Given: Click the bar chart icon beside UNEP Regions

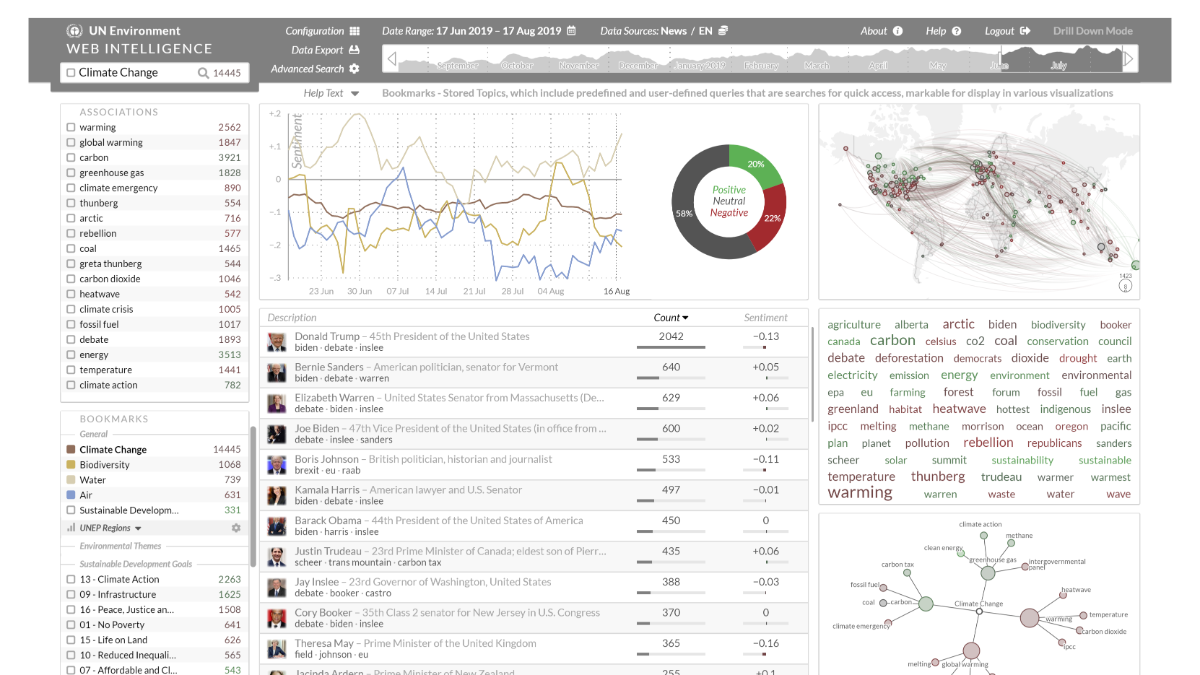Looking at the screenshot, I should 70,528.
